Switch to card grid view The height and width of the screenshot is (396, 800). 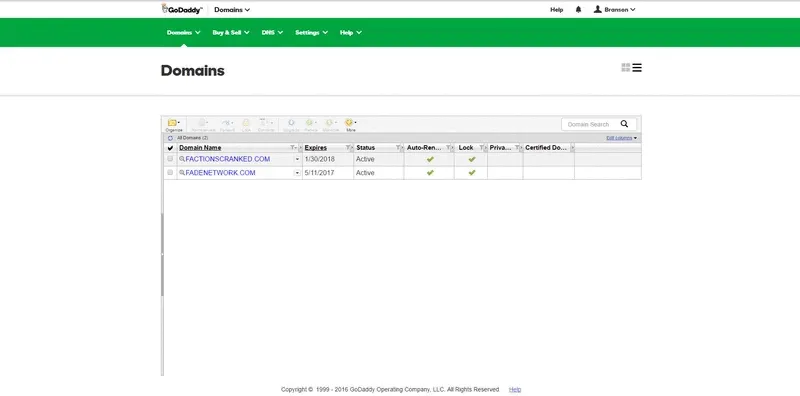[626, 67]
